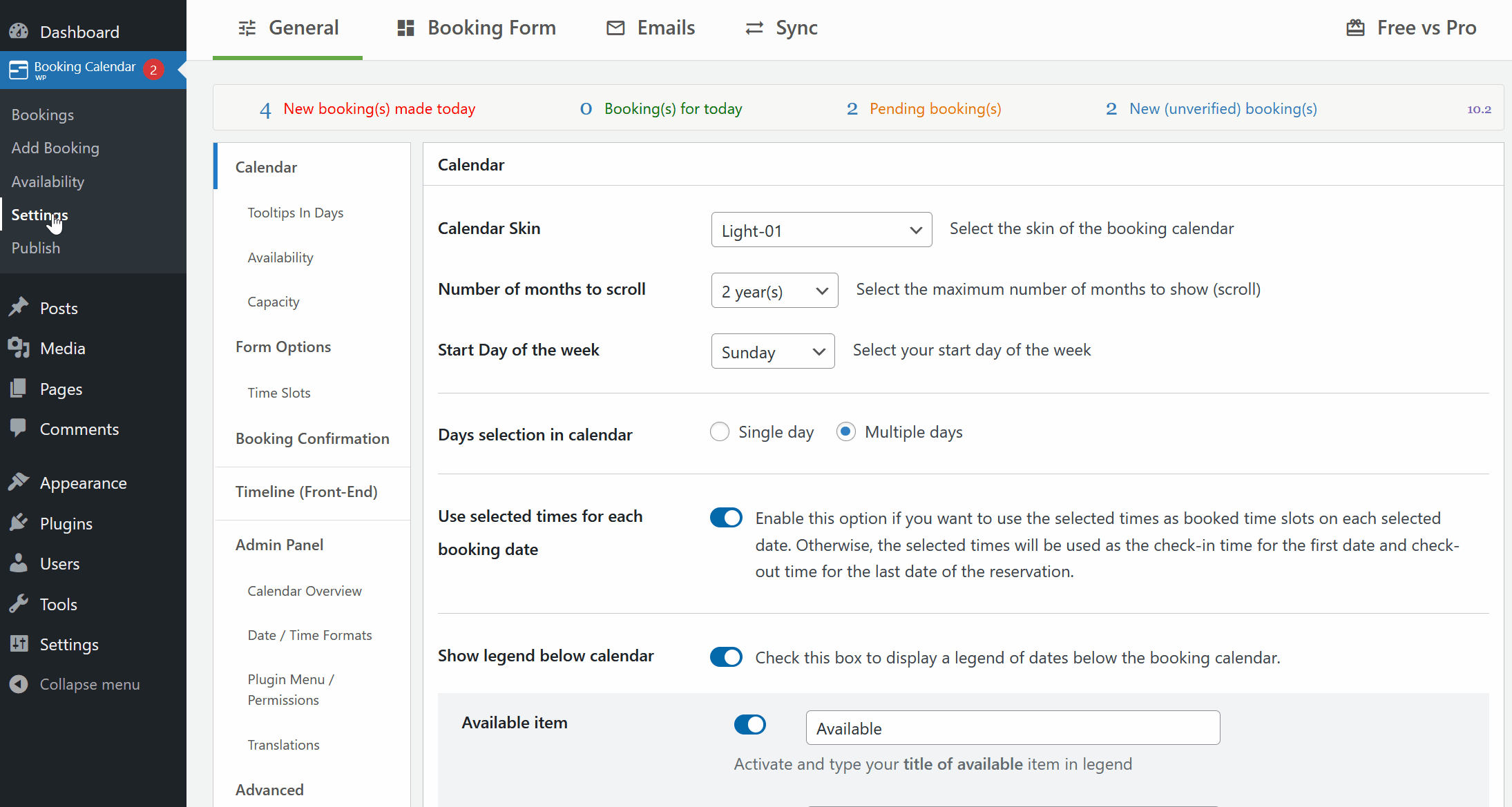Click the WordPress Settings sliders icon

click(x=19, y=644)
